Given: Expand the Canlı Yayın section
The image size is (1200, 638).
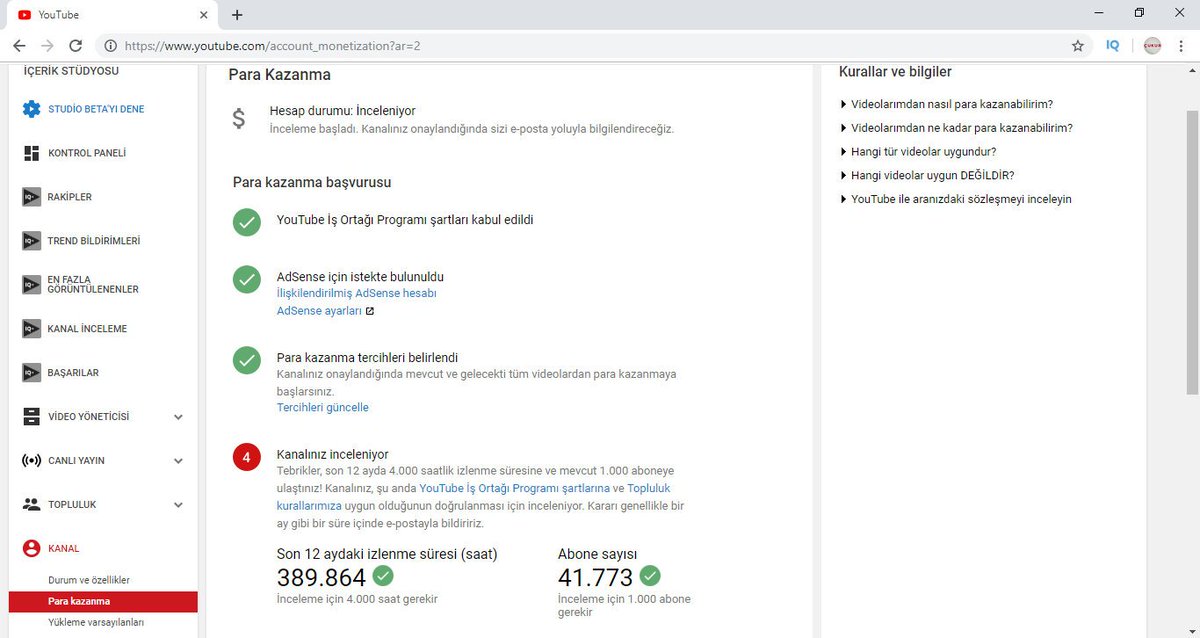Looking at the screenshot, I should click(x=178, y=461).
